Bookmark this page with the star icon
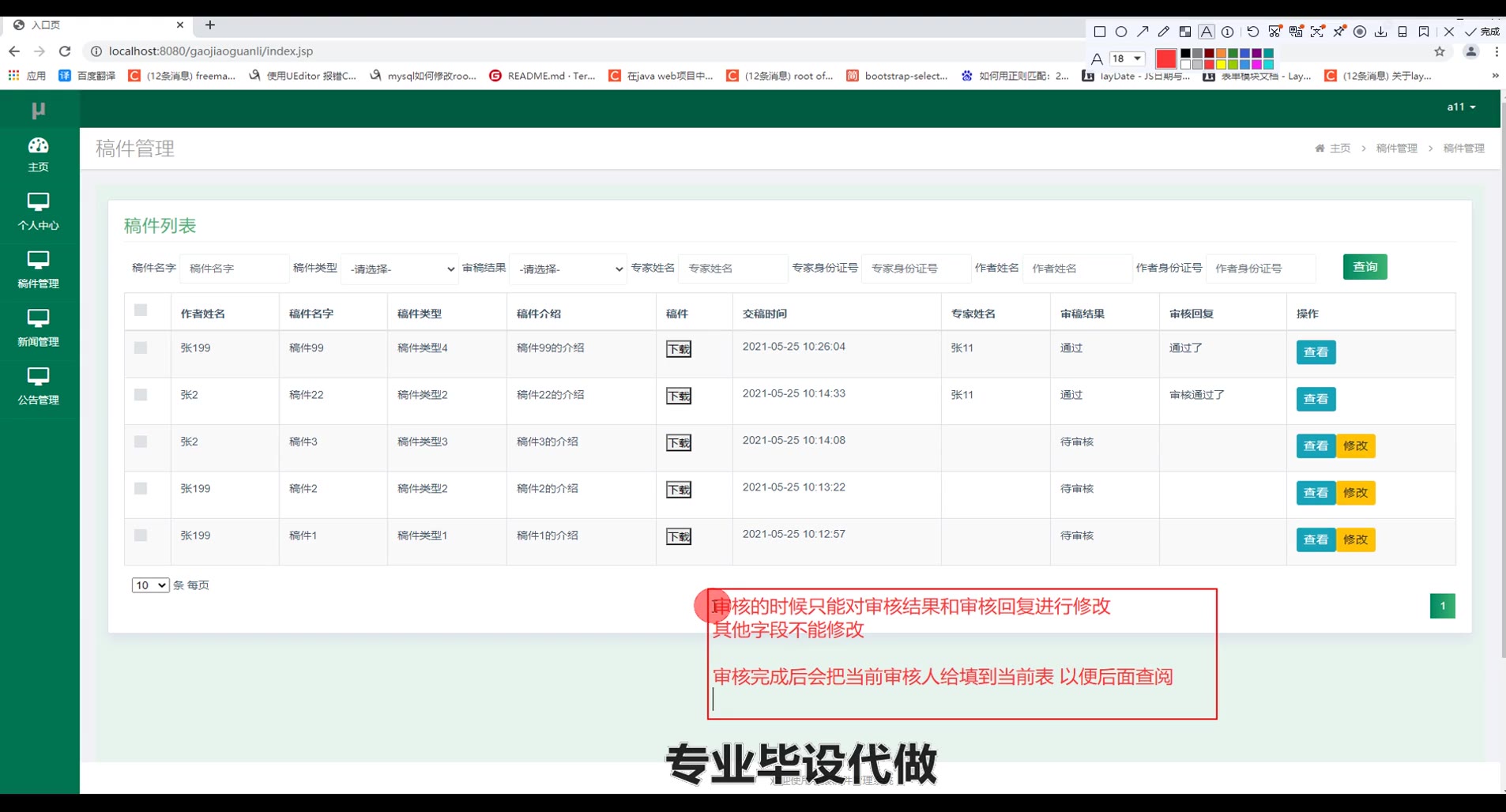 1440,52
